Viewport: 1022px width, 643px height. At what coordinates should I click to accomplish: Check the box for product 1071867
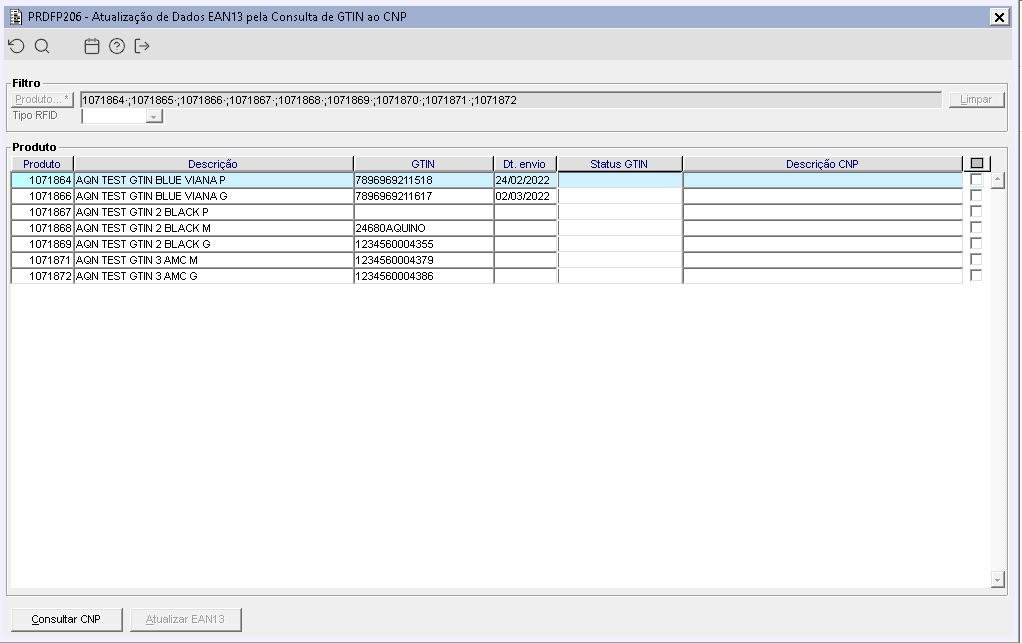point(976,211)
